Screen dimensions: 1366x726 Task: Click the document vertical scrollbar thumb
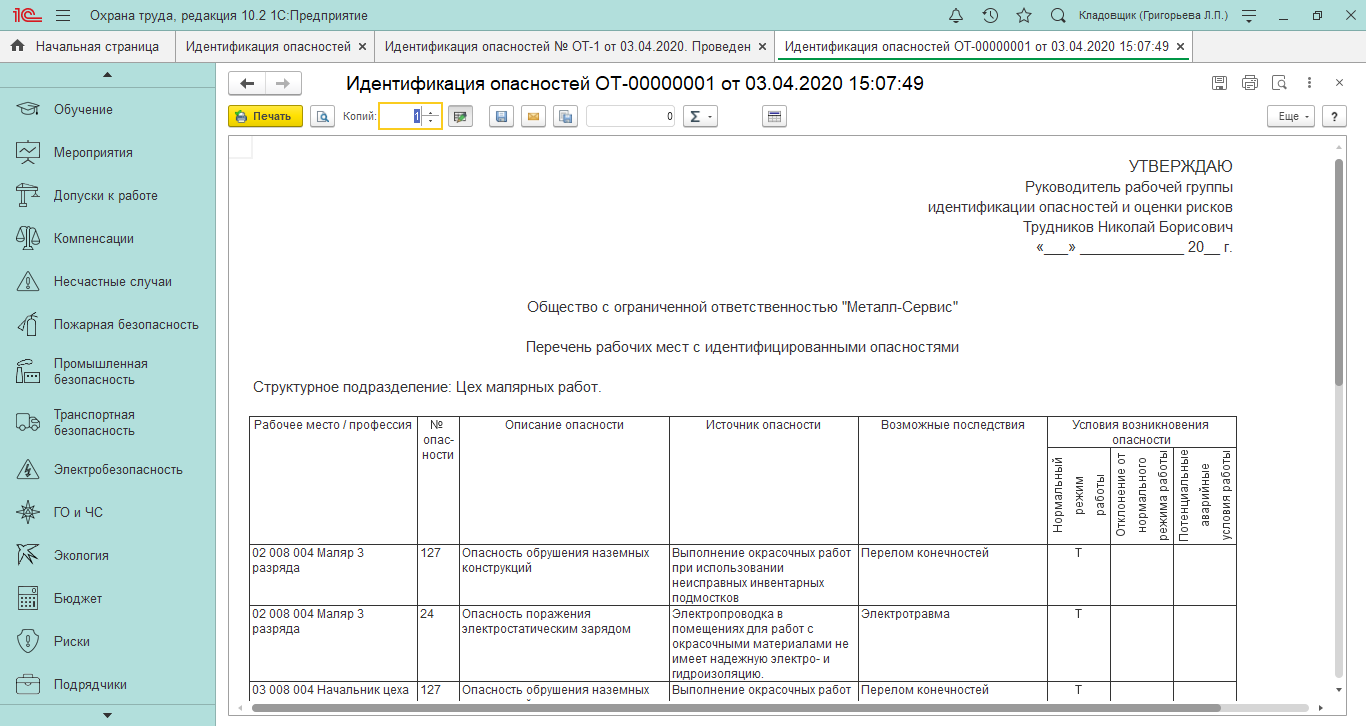tap(1339, 270)
